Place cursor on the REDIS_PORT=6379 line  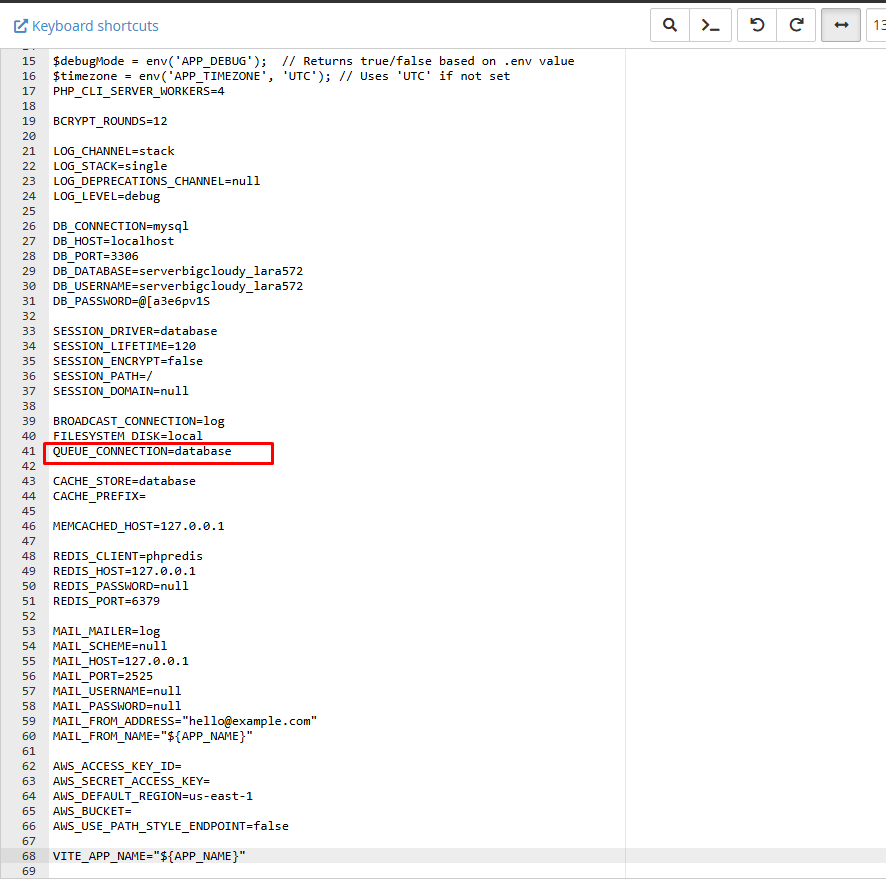point(106,601)
